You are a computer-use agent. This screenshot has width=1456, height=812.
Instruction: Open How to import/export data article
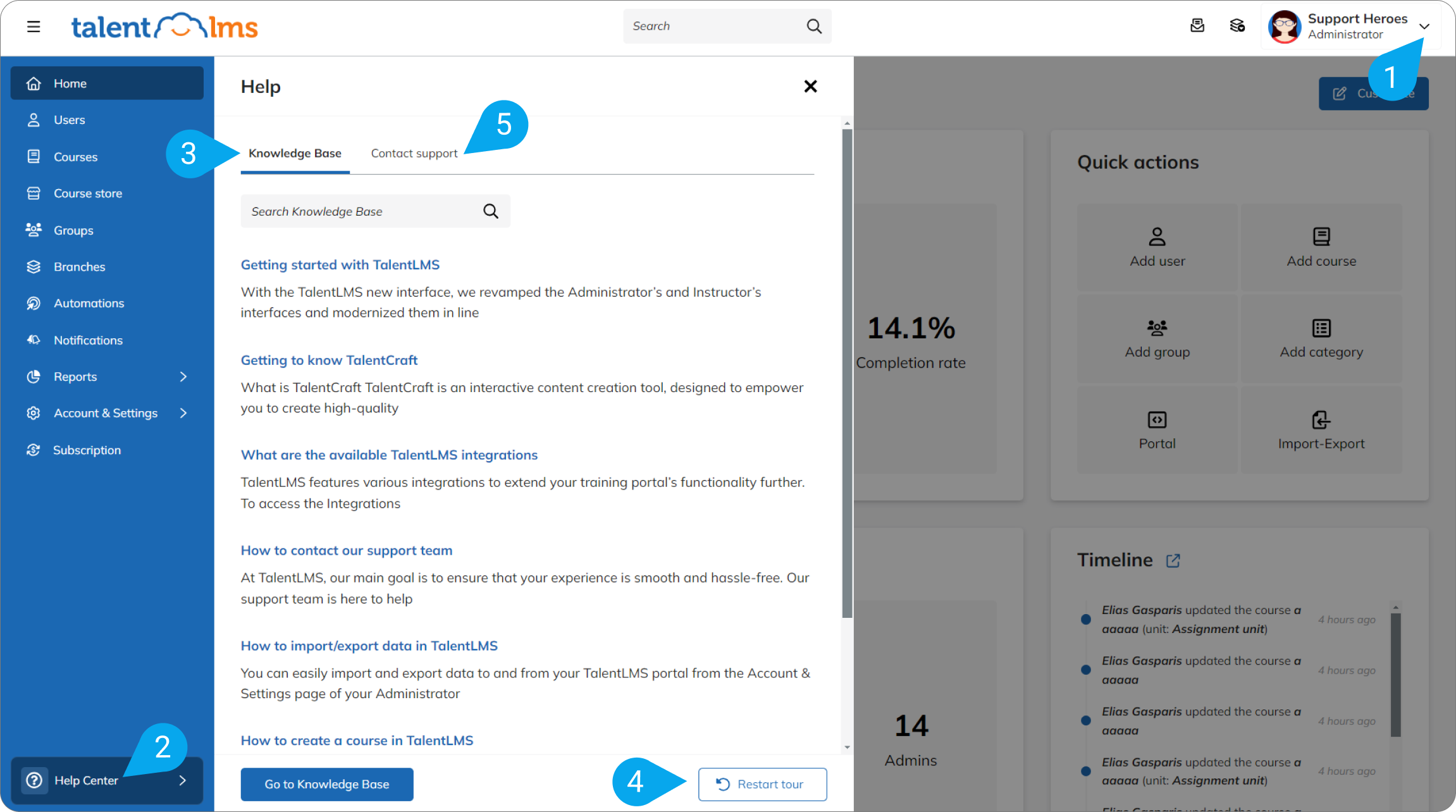(x=369, y=646)
